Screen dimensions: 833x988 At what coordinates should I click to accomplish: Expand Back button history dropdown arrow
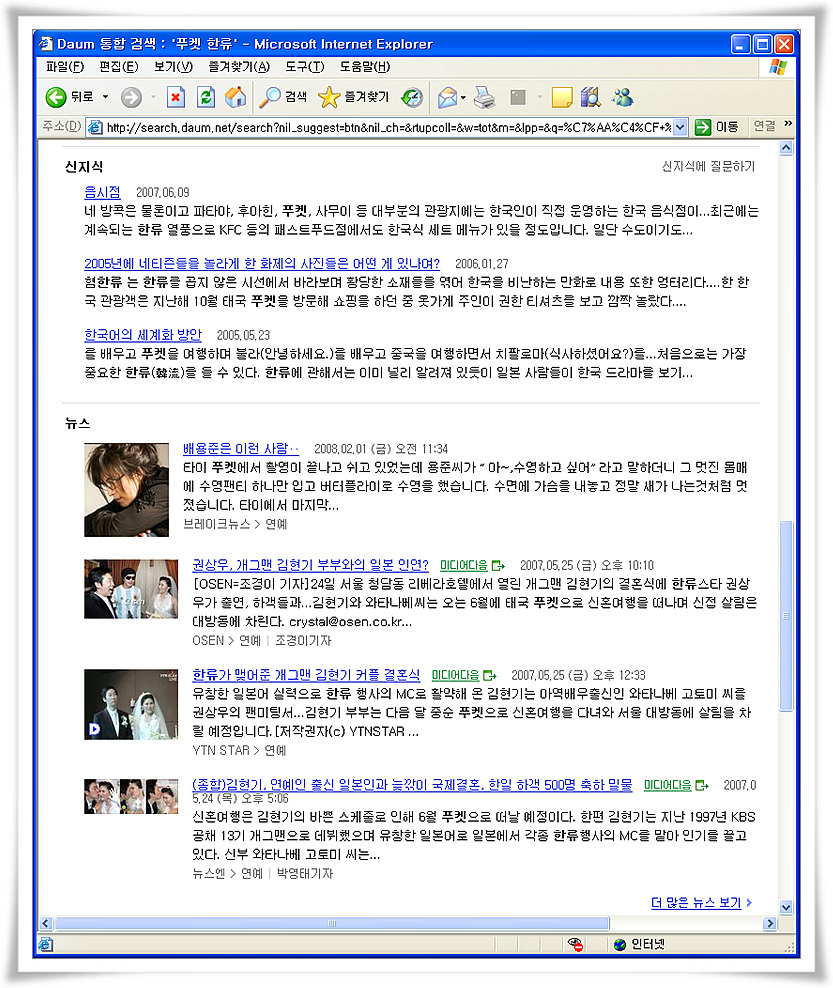(x=105, y=97)
